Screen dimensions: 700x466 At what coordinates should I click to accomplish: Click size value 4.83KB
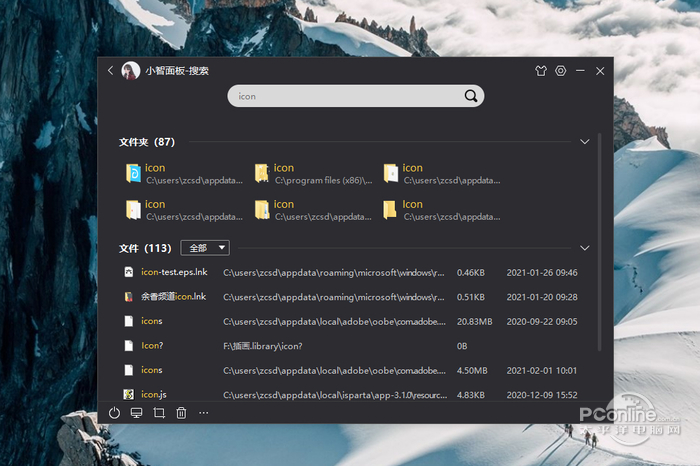[x=471, y=395]
